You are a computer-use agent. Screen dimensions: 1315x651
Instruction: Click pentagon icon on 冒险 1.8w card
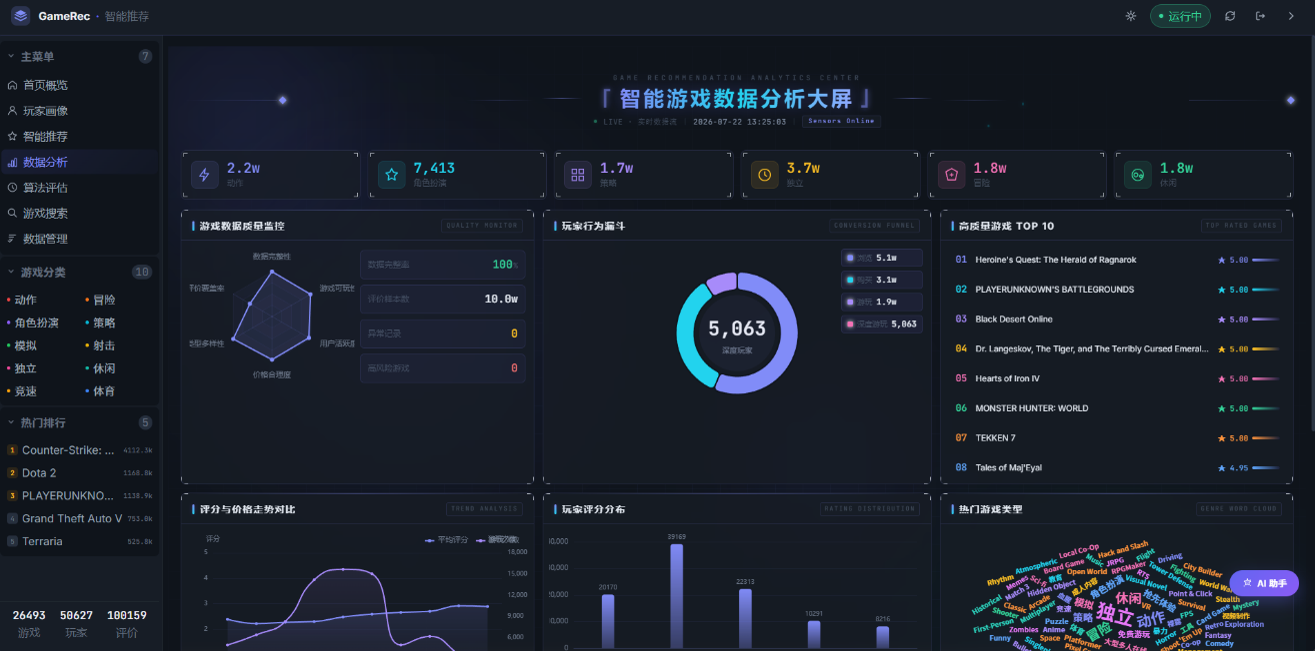951,175
